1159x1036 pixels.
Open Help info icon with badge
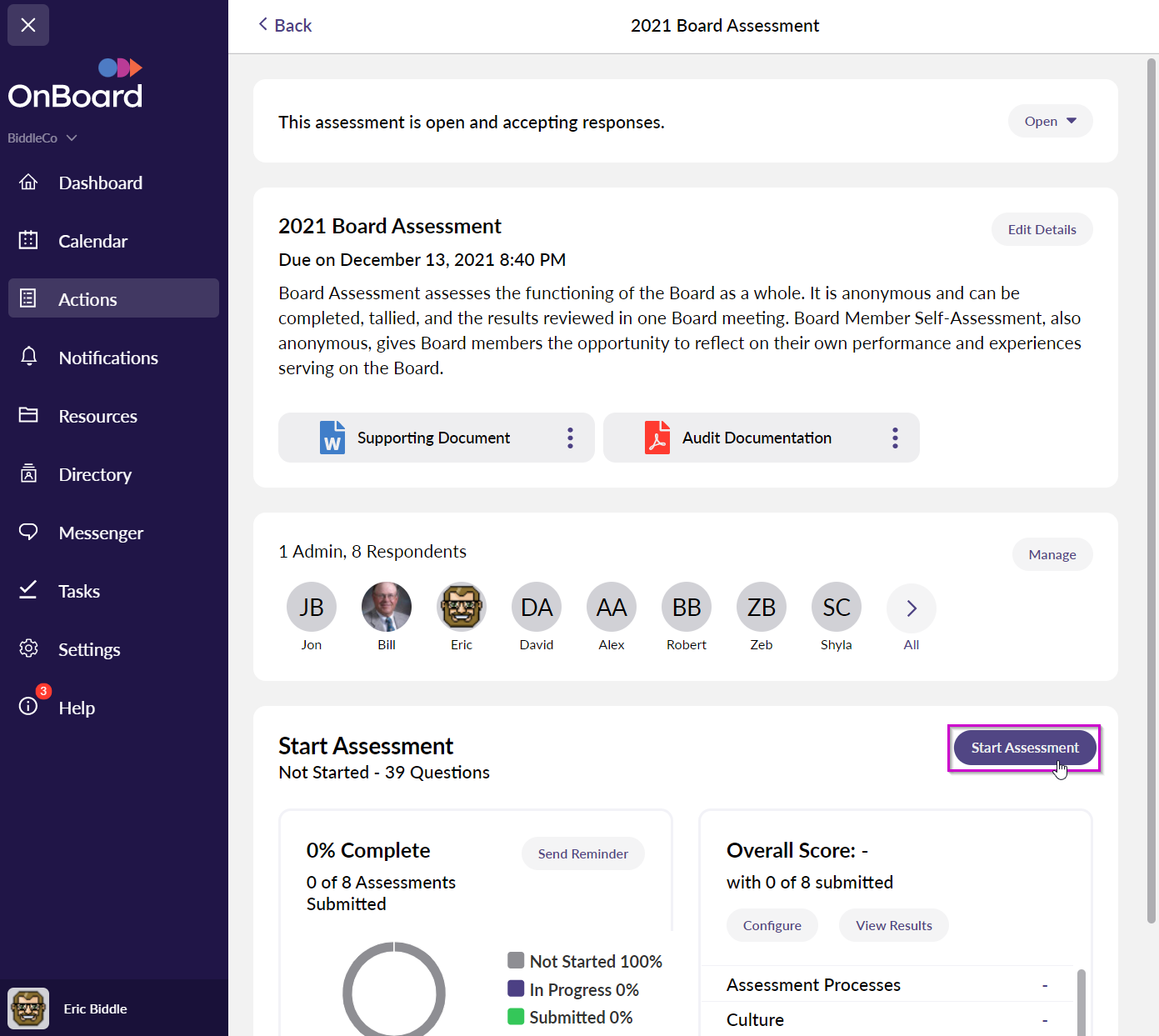[28, 706]
